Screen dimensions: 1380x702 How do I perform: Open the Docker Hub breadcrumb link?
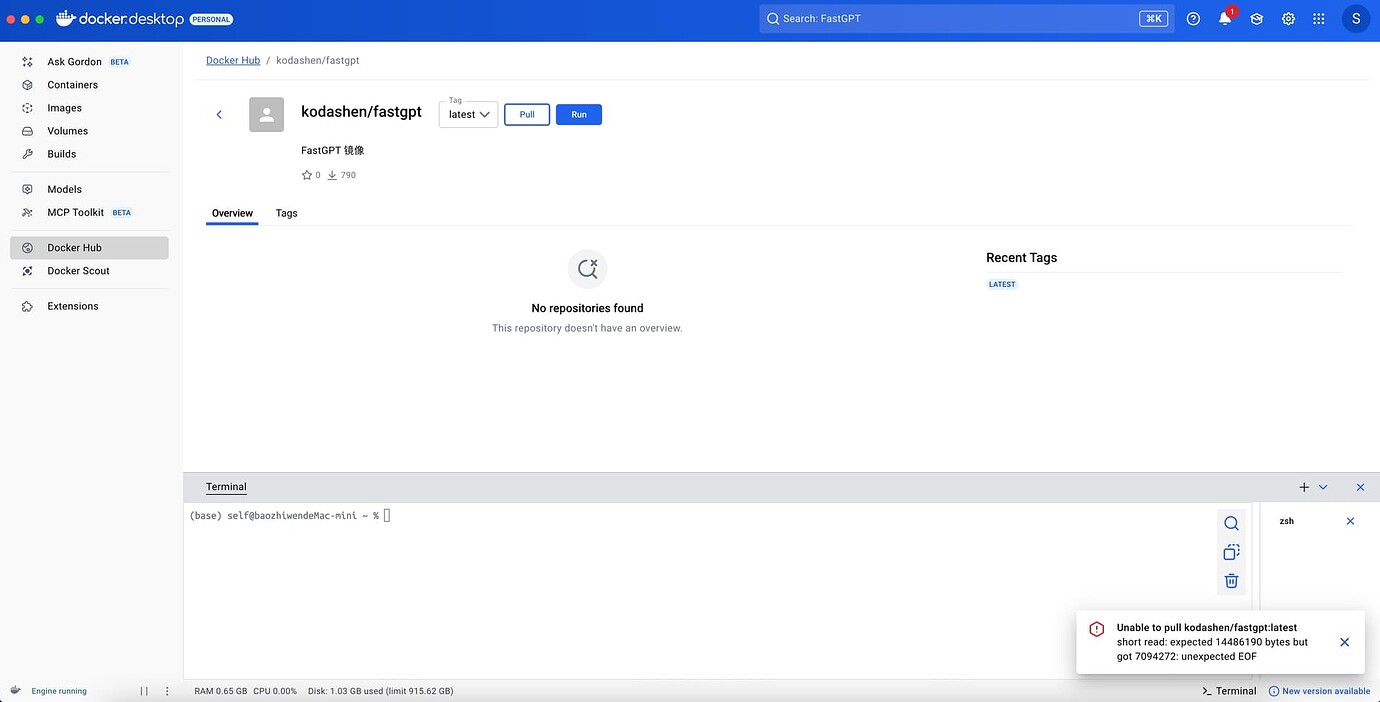click(232, 60)
